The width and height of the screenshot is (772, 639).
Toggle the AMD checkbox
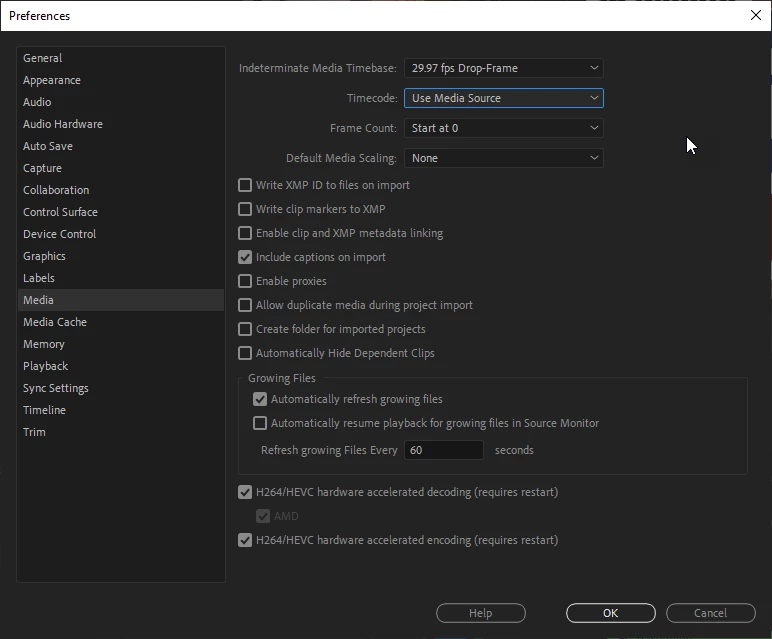click(263, 516)
